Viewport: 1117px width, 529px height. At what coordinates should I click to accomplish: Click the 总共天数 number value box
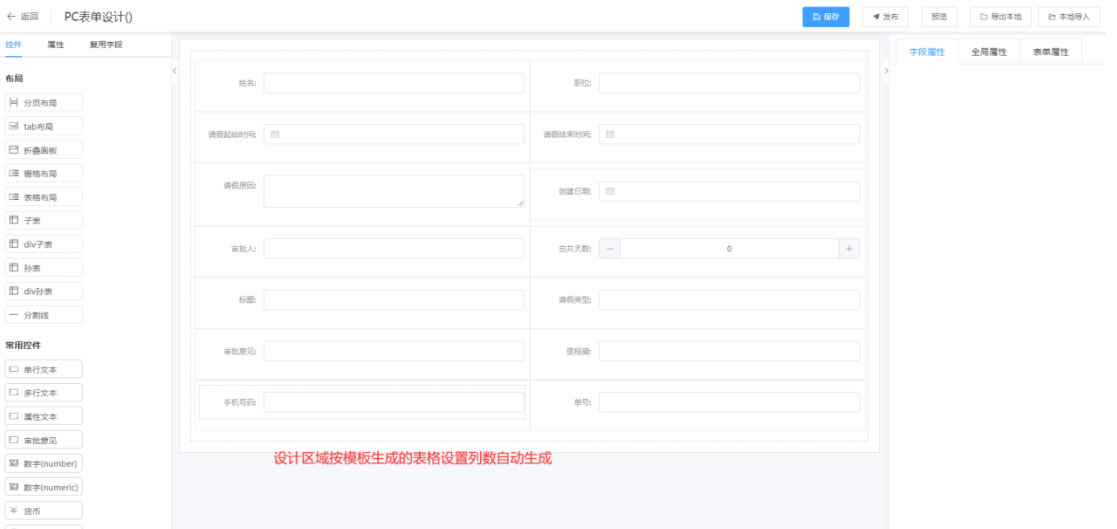(x=729, y=248)
